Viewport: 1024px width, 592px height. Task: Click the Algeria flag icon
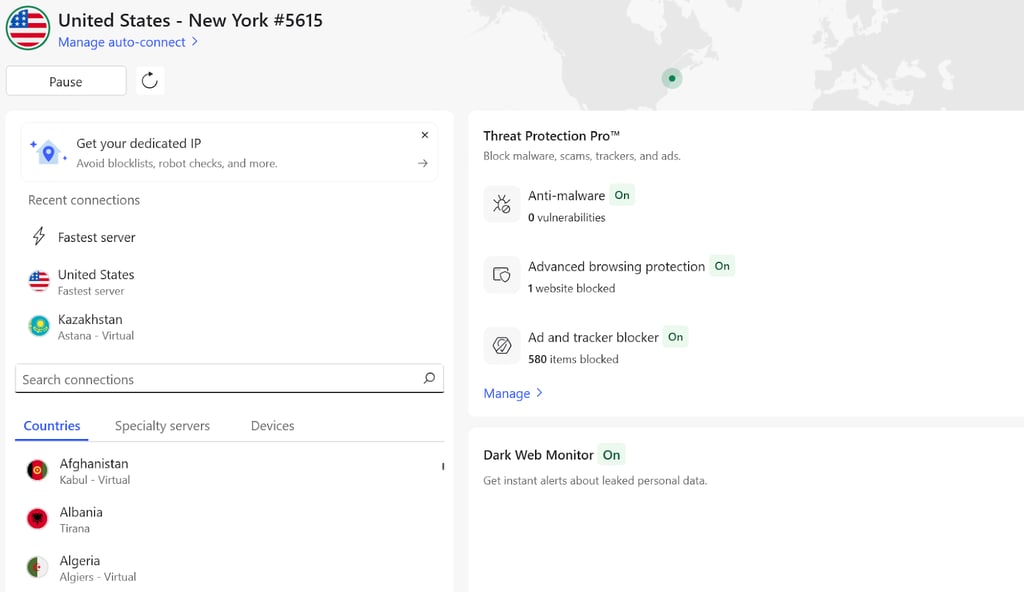click(x=37, y=567)
